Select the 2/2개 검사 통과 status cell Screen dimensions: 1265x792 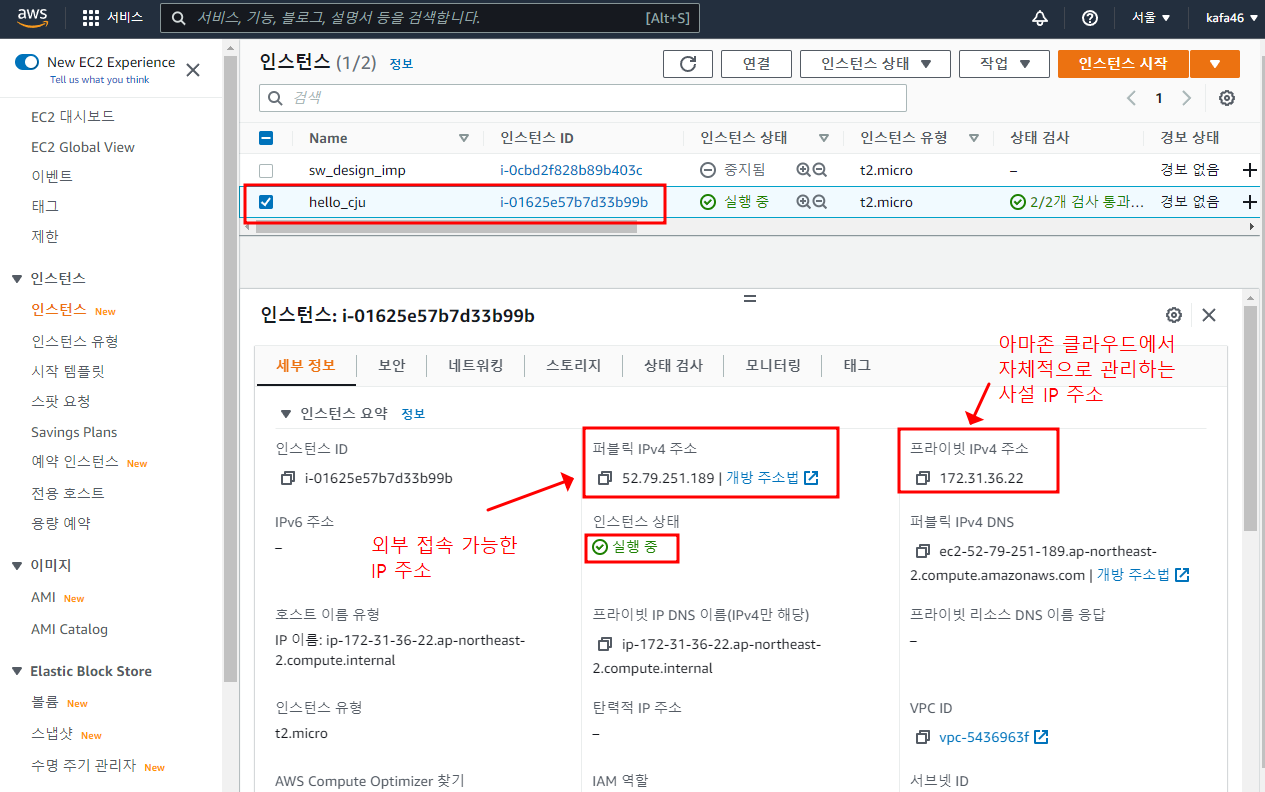click(1077, 202)
